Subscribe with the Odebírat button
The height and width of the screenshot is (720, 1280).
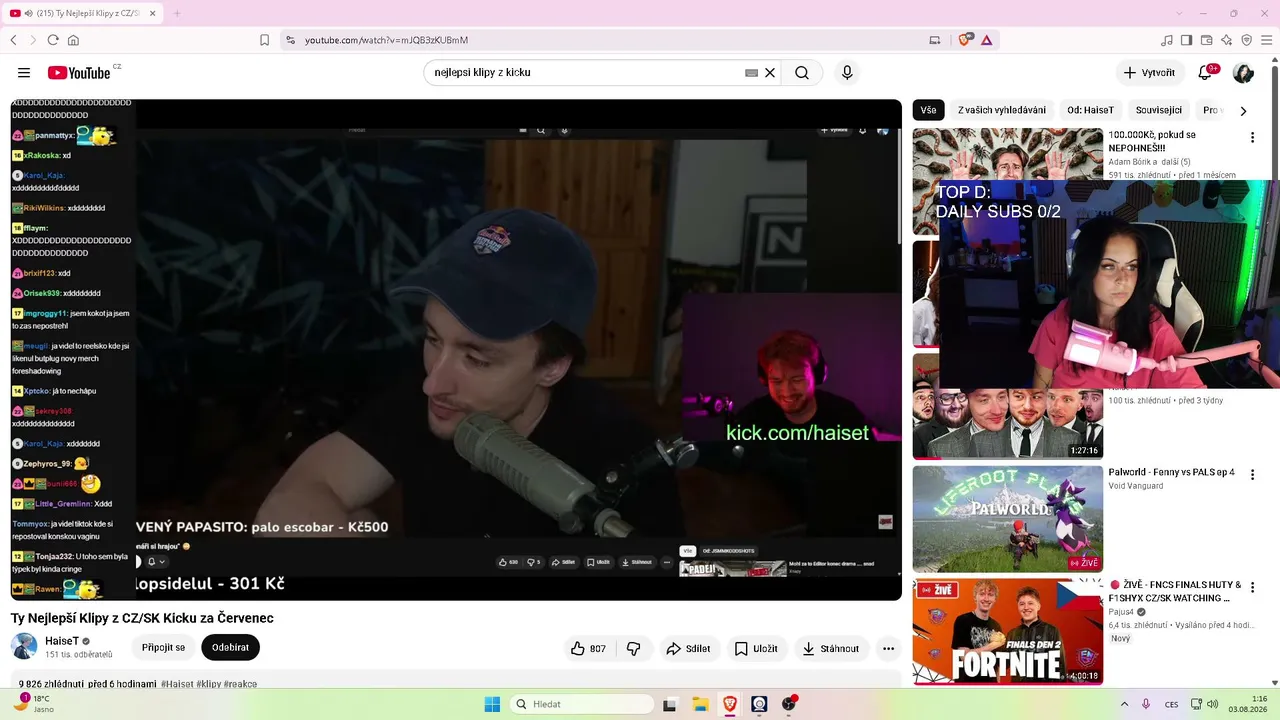(x=230, y=647)
